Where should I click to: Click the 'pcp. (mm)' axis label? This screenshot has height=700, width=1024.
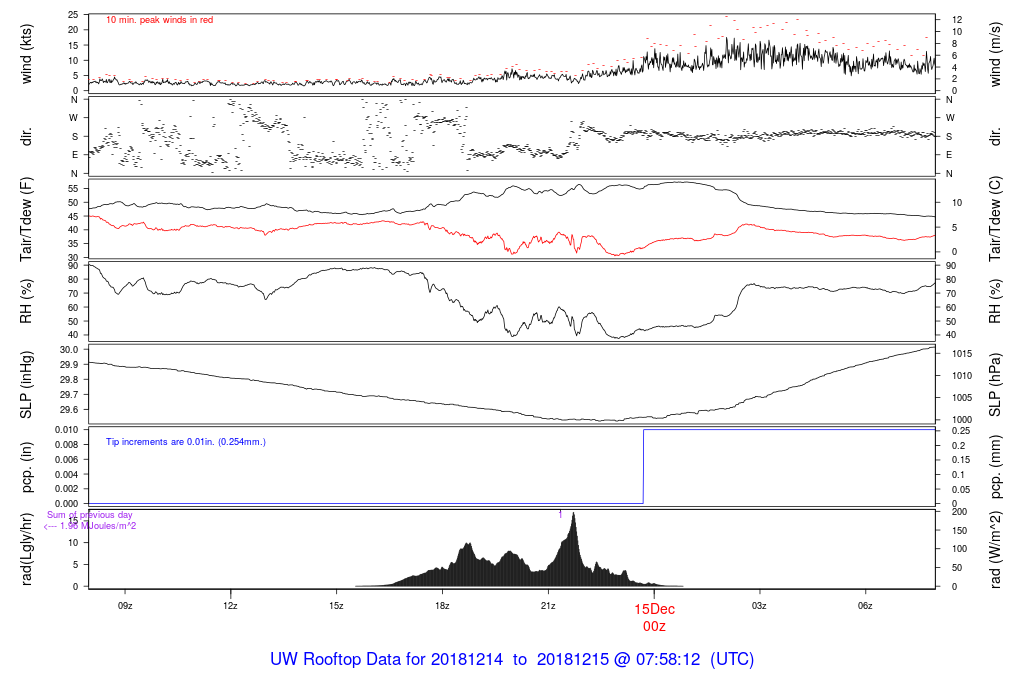click(995, 467)
